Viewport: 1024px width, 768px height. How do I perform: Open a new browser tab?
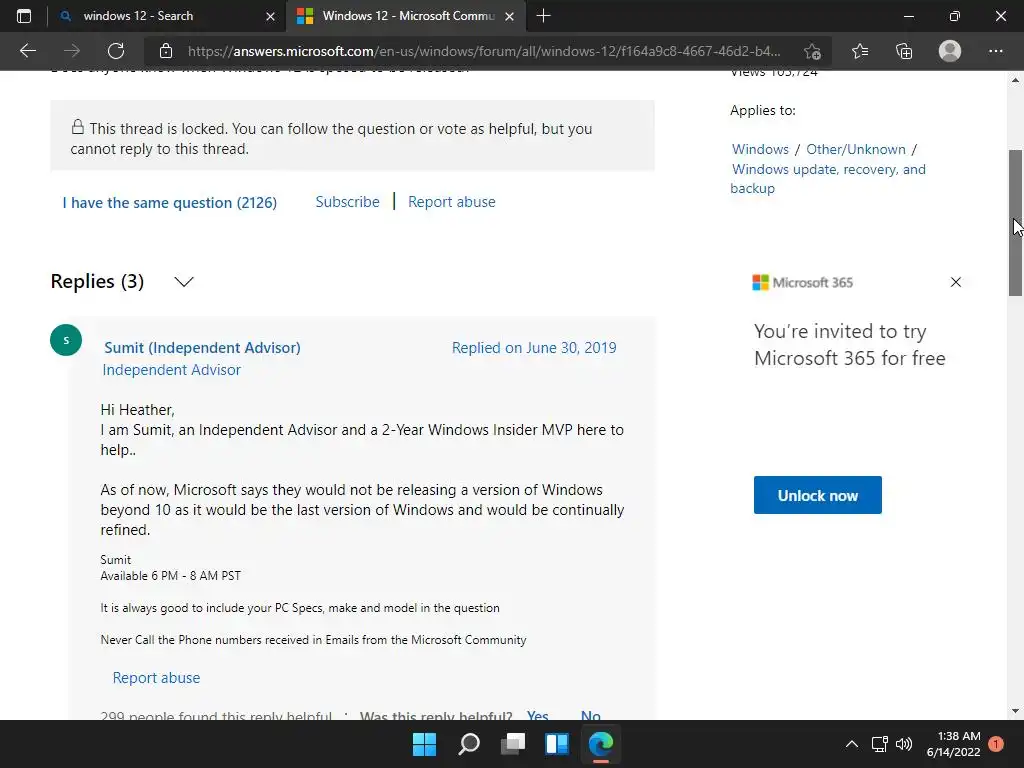pos(543,16)
